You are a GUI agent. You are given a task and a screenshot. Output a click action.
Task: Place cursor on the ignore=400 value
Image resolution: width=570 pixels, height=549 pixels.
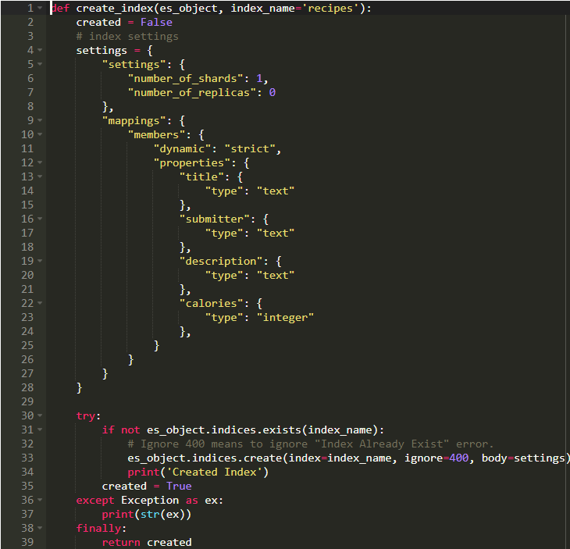click(x=459, y=458)
